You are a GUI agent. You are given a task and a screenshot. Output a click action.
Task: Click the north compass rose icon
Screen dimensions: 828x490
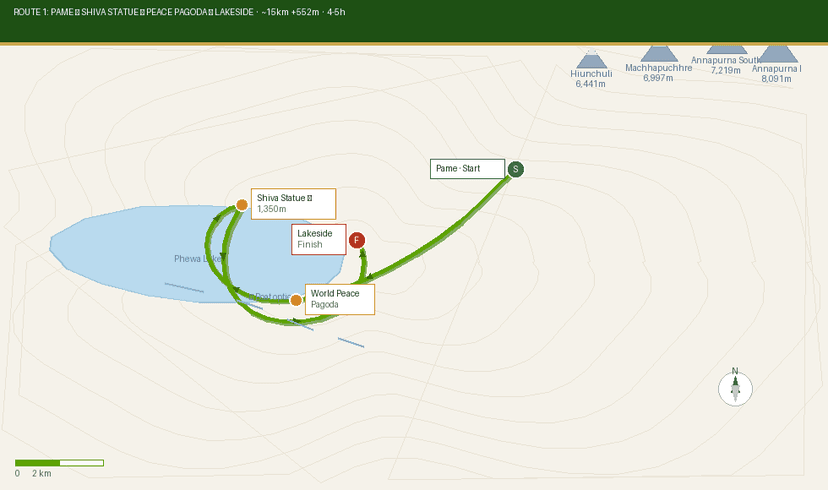coord(735,388)
